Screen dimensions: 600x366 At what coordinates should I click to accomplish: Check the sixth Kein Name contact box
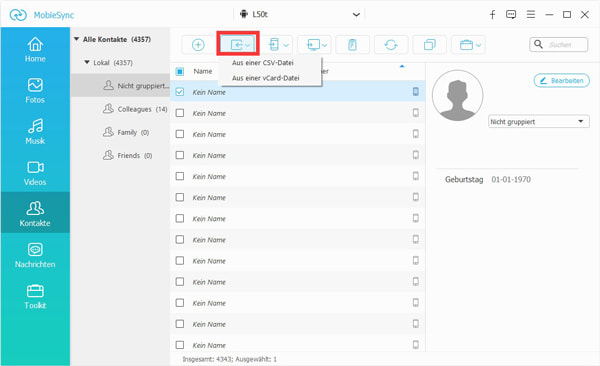[179, 197]
